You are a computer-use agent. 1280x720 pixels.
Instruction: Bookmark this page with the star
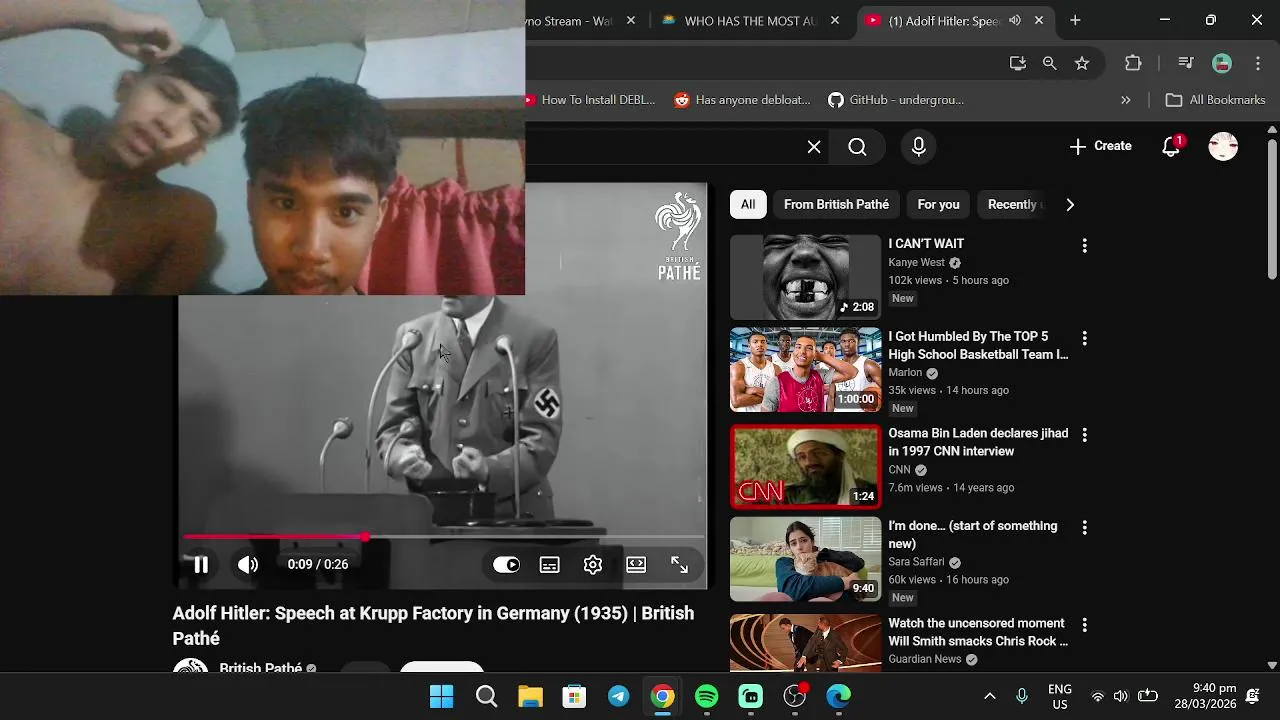coord(1082,63)
